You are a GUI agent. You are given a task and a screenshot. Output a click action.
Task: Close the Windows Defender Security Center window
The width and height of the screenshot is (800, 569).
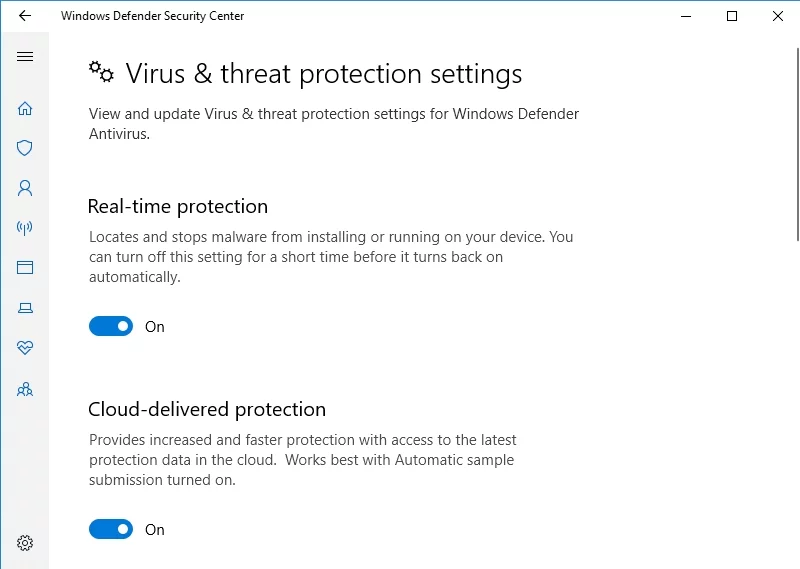778,16
